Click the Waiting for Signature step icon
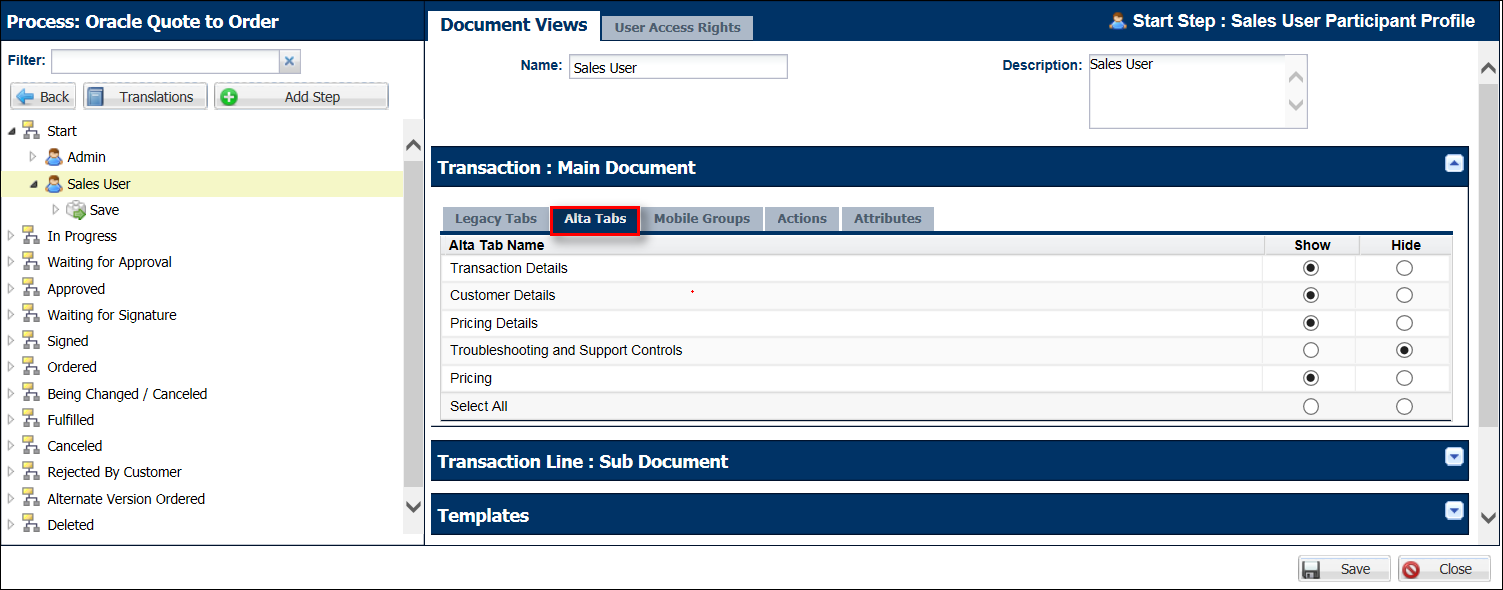The height and width of the screenshot is (590, 1503). click(x=31, y=315)
